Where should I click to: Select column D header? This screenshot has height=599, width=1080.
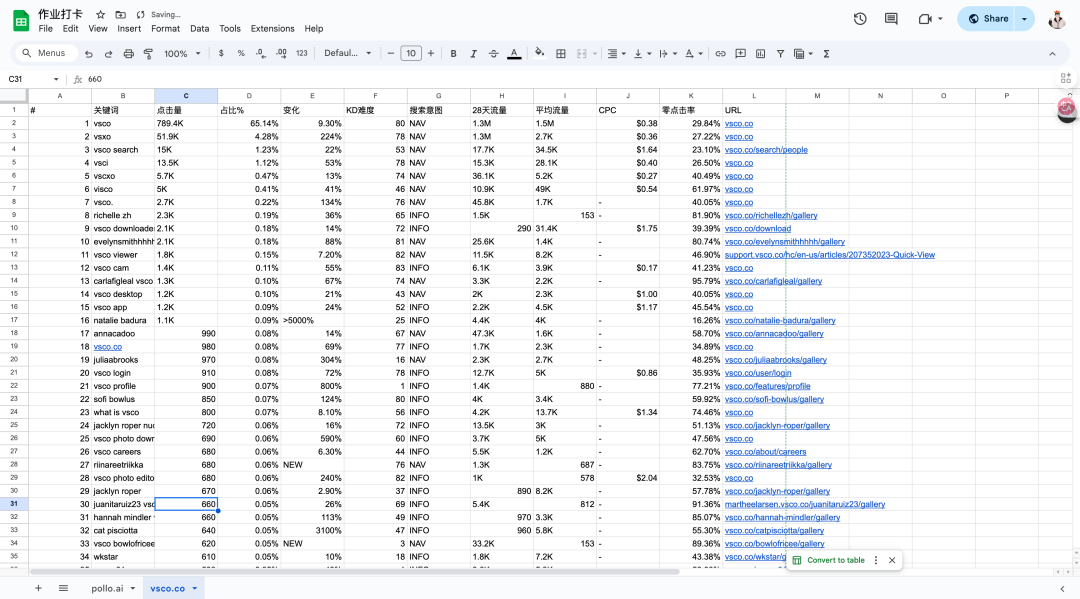(249, 96)
